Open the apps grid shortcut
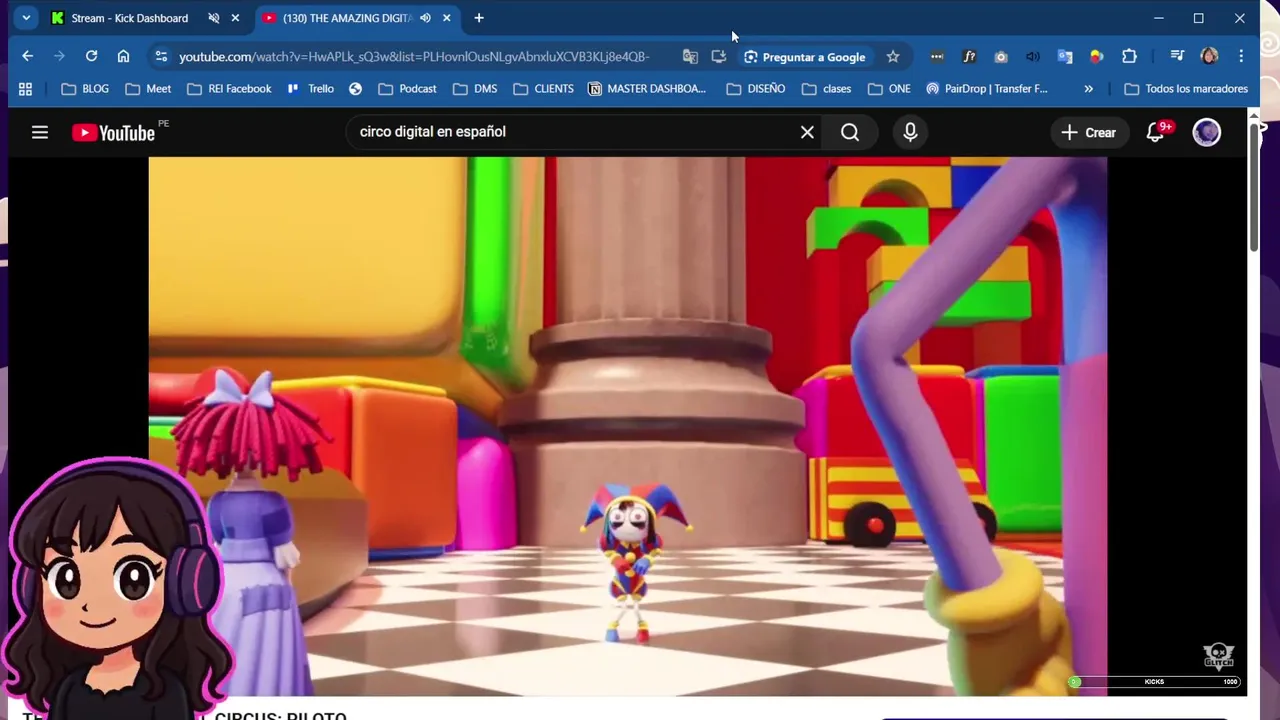The width and height of the screenshot is (1280, 720). click(x=25, y=89)
